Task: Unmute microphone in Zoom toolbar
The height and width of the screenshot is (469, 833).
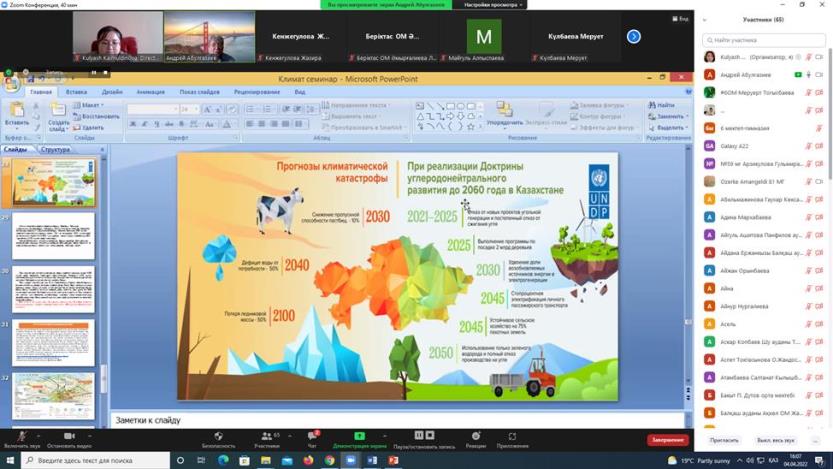Action: 21,437
